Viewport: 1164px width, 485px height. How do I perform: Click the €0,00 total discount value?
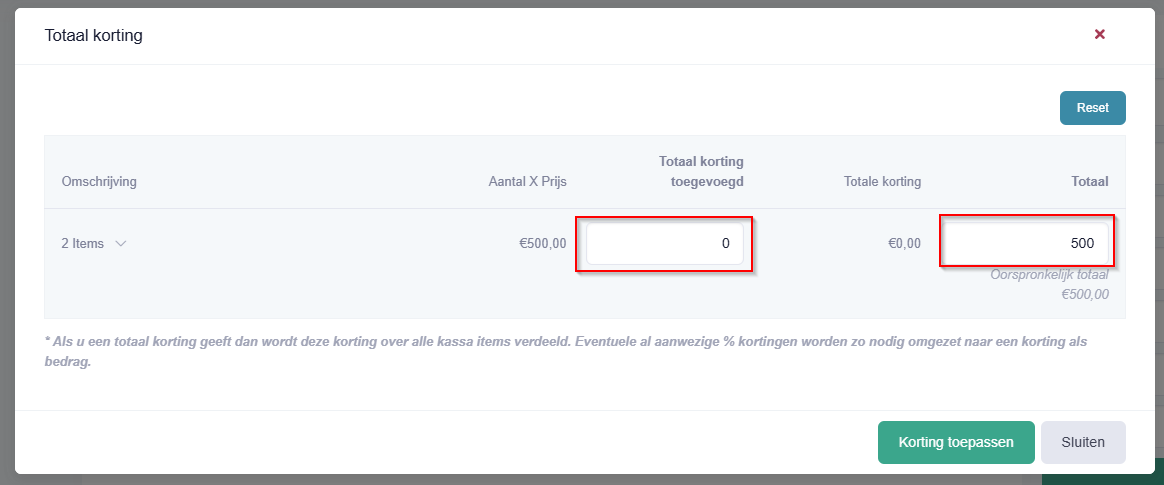pyautogui.click(x=904, y=244)
